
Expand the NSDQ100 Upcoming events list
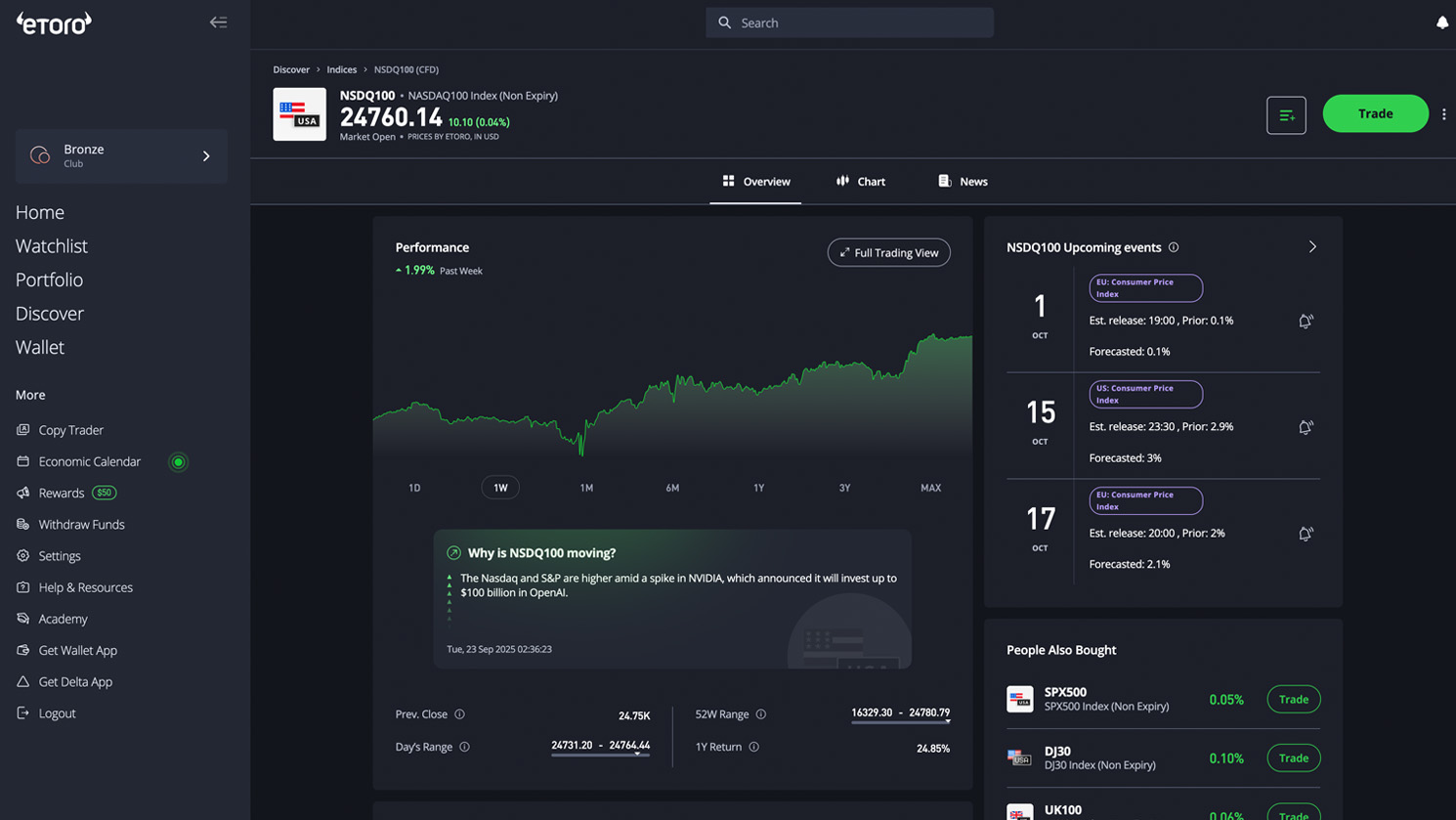coord(1312,247)
